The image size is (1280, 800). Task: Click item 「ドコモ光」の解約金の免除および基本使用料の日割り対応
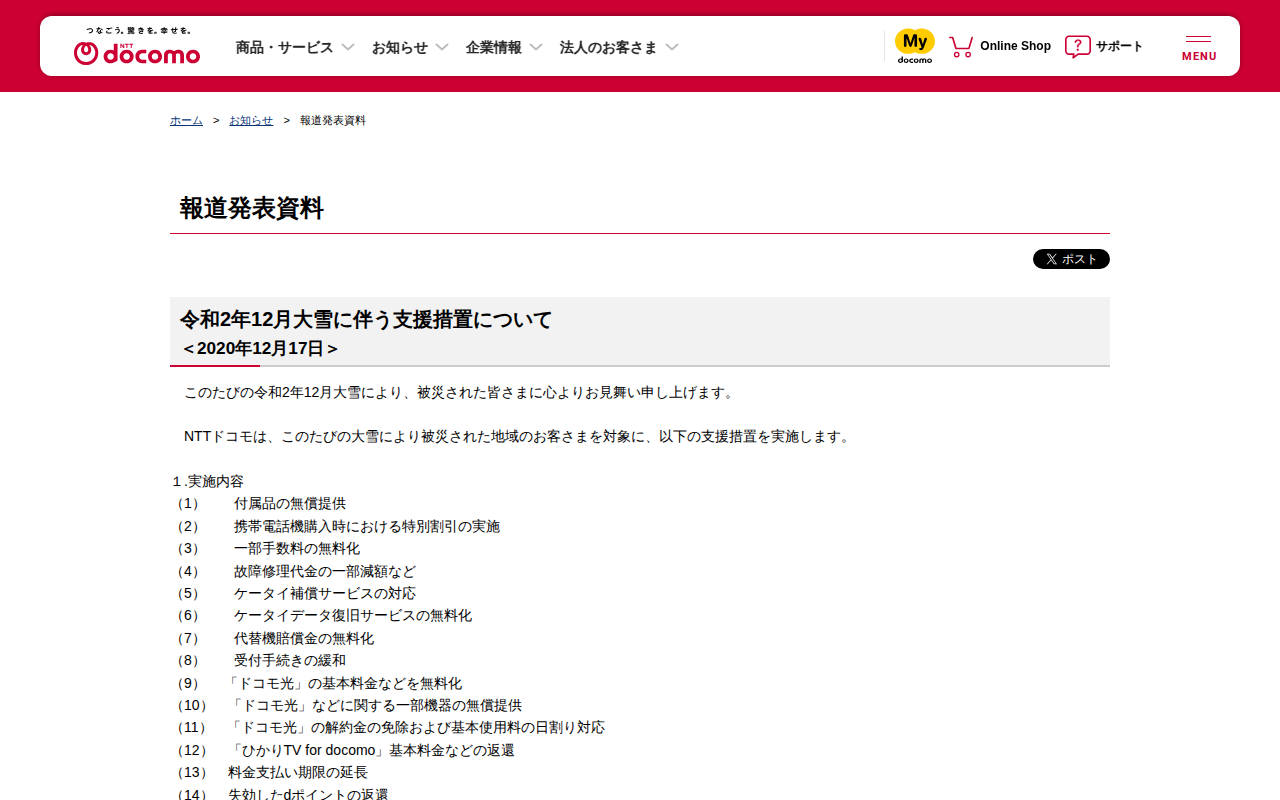[x=416, y=728]
